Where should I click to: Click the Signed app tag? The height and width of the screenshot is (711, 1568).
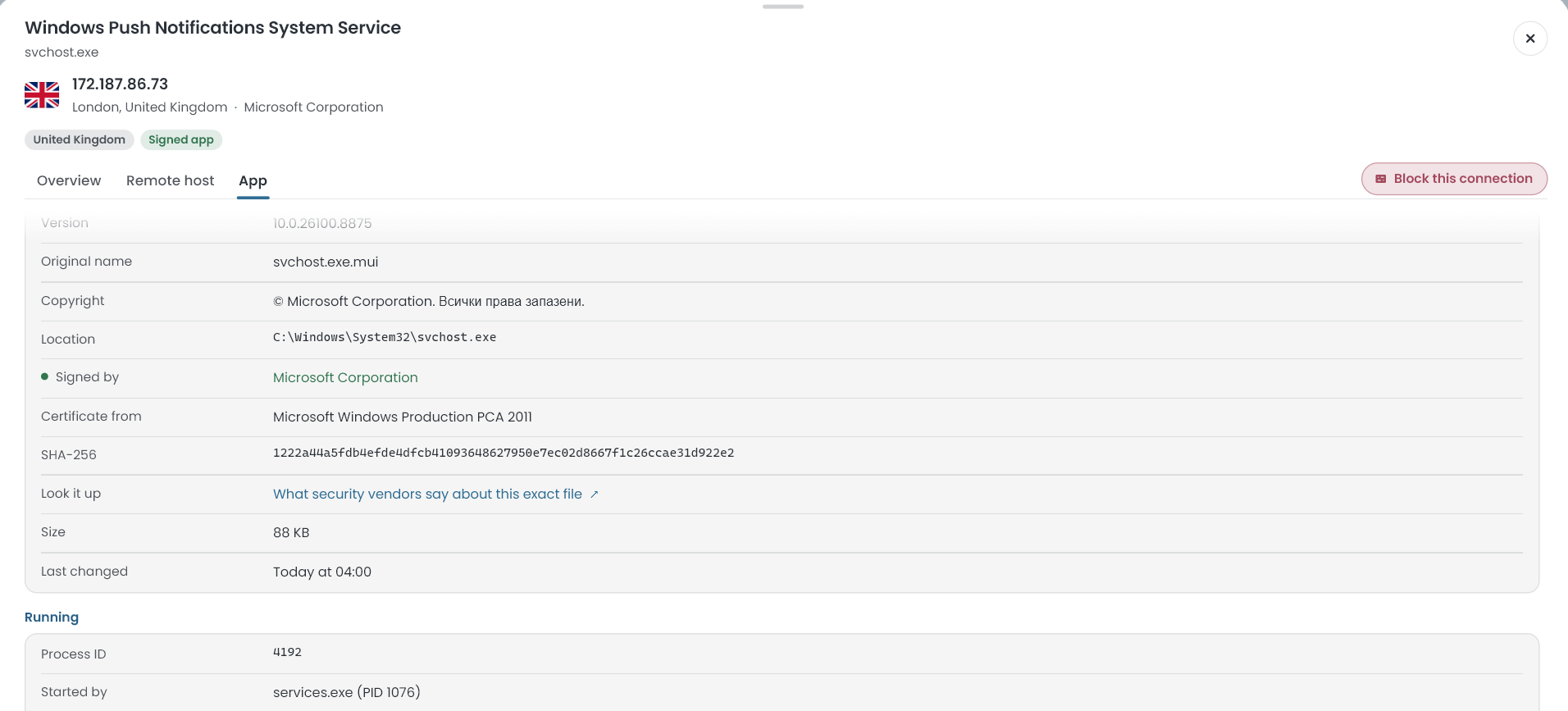click(x=181, y=139)
